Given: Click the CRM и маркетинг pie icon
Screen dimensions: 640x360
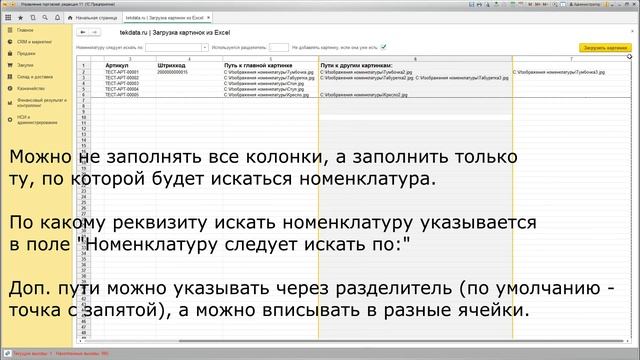Looking at the screenshot, I should [10, 42].
